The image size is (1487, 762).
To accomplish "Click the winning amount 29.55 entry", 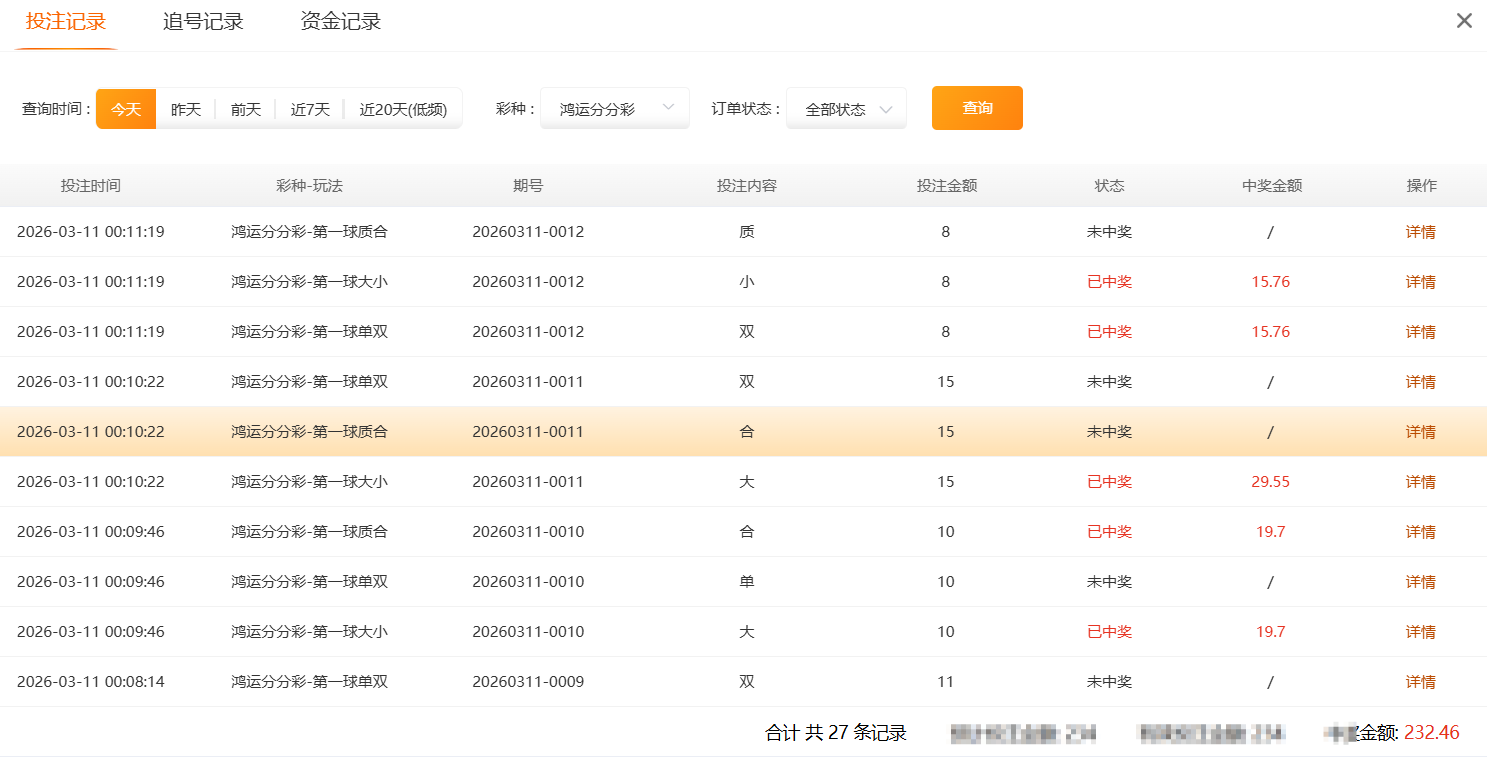I will click(x=1270, y=481).
